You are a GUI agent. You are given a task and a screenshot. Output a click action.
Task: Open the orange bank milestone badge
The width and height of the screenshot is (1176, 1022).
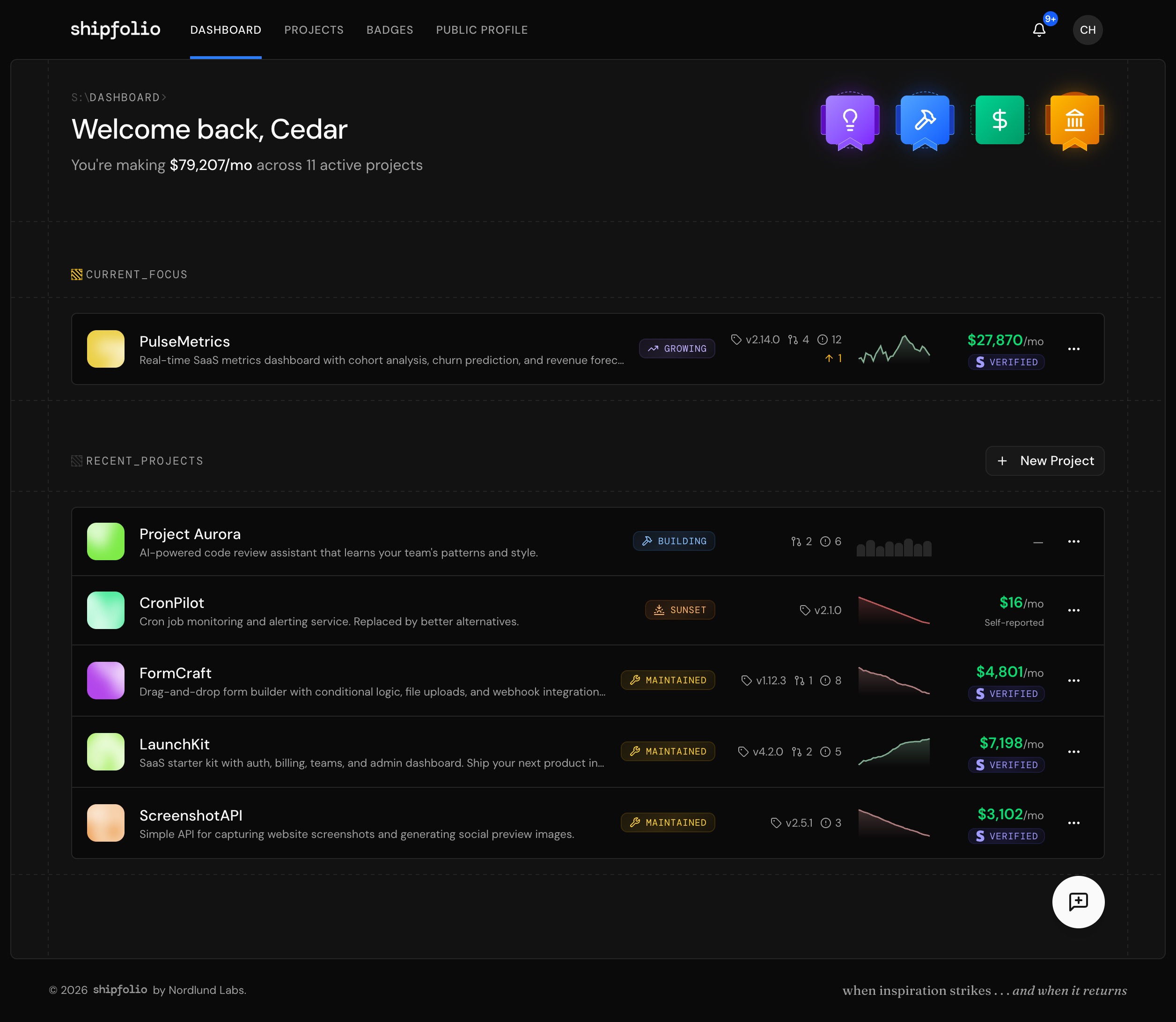[x=1075, y=120]
